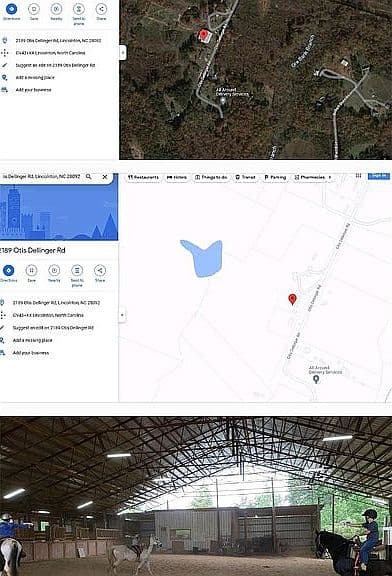Click Add a missing place in road map panel
Image resolution: width=392 pixels, height=576 pixels.
(x=32, y=340)
